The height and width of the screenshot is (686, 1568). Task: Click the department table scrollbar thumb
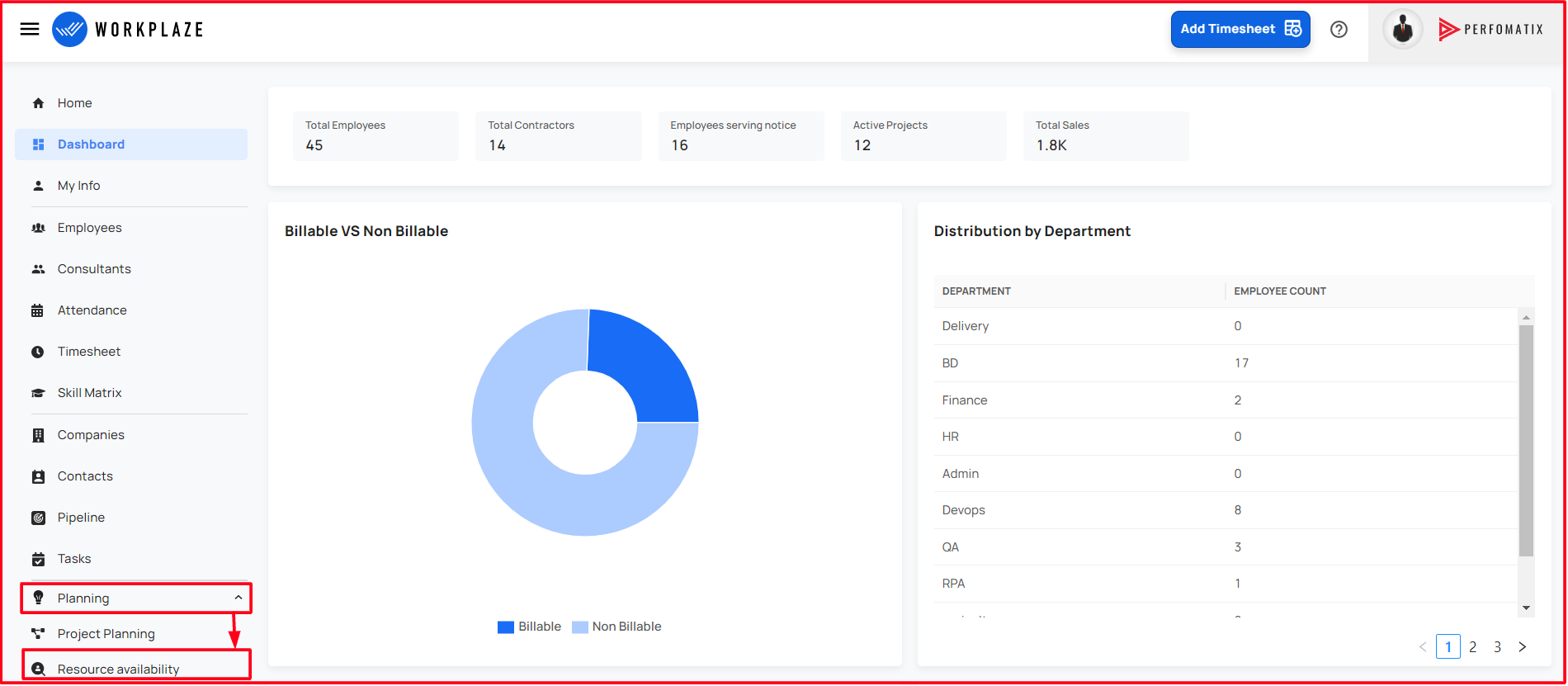click(x=1527, y=441)
